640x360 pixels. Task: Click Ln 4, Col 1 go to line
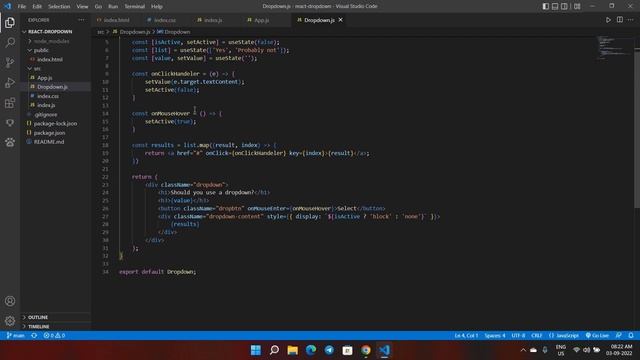pos(466,336)
